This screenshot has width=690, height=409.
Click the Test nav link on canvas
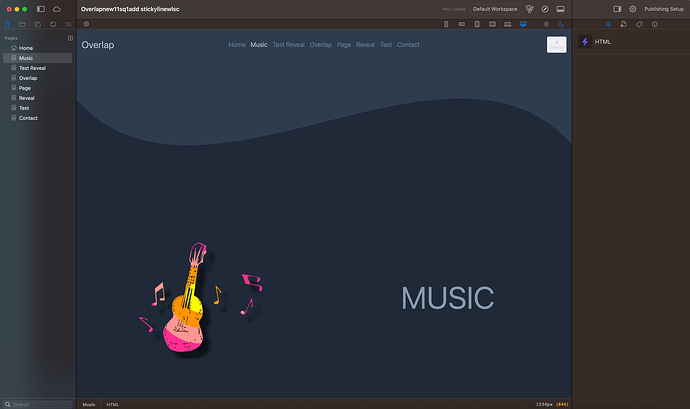click(386, 45)
